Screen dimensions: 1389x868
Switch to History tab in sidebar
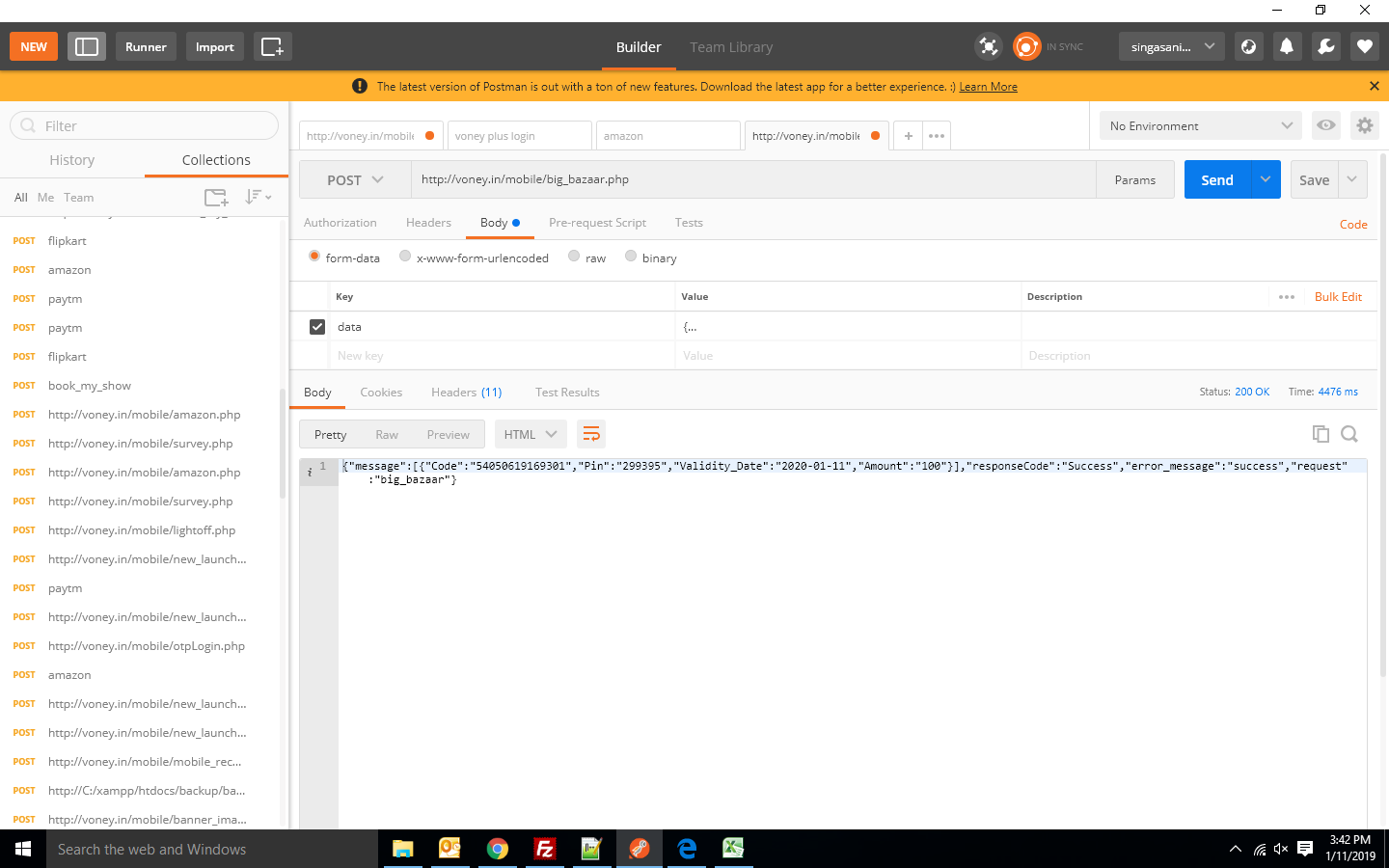tap(72, 160)
